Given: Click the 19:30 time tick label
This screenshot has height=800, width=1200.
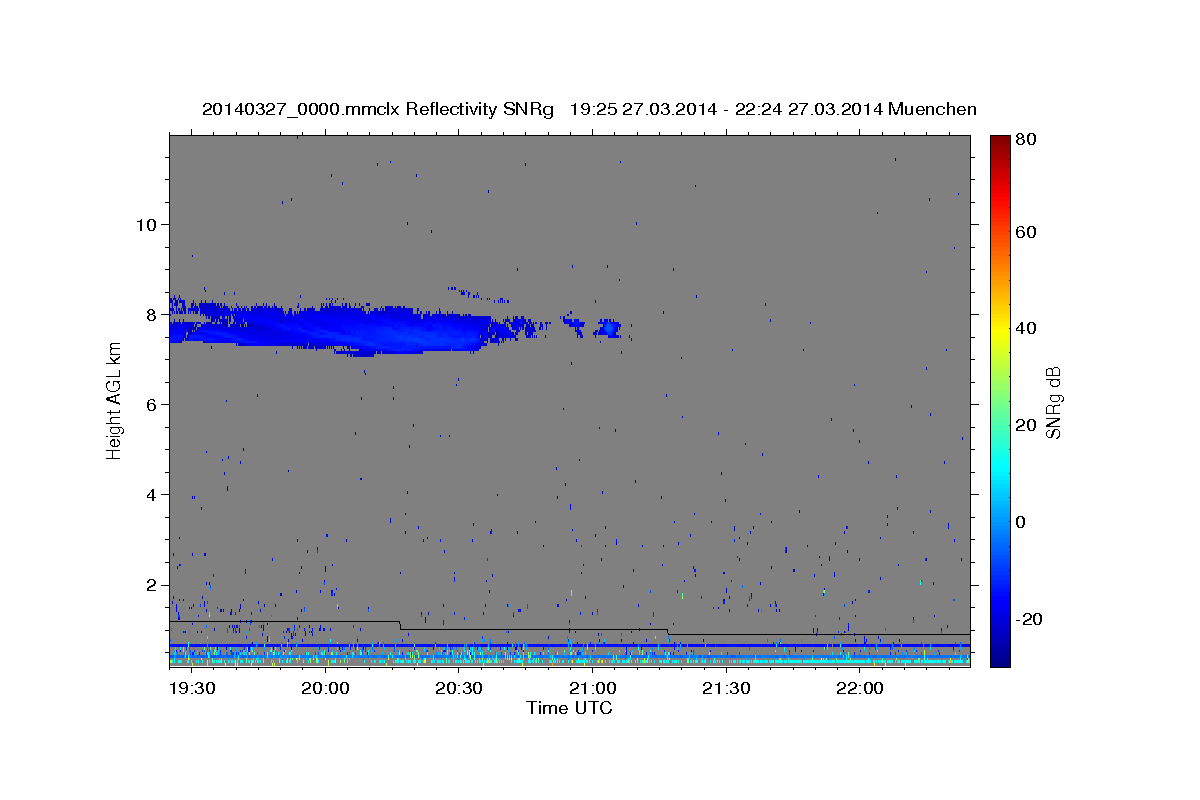Looking at the screenshot, I should pyautogui.click(x=191, y=689).
